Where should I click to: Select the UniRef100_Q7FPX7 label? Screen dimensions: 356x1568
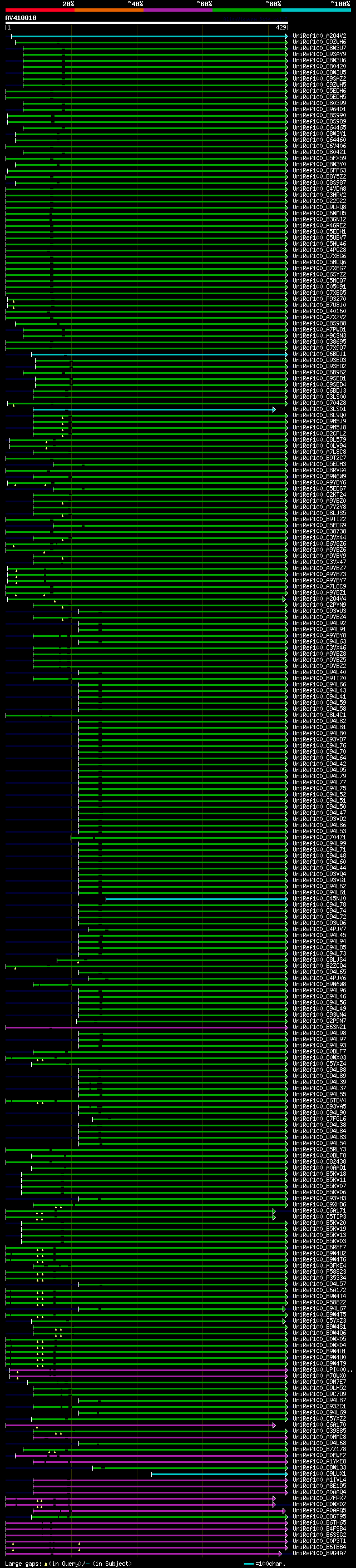[319, 1498]
